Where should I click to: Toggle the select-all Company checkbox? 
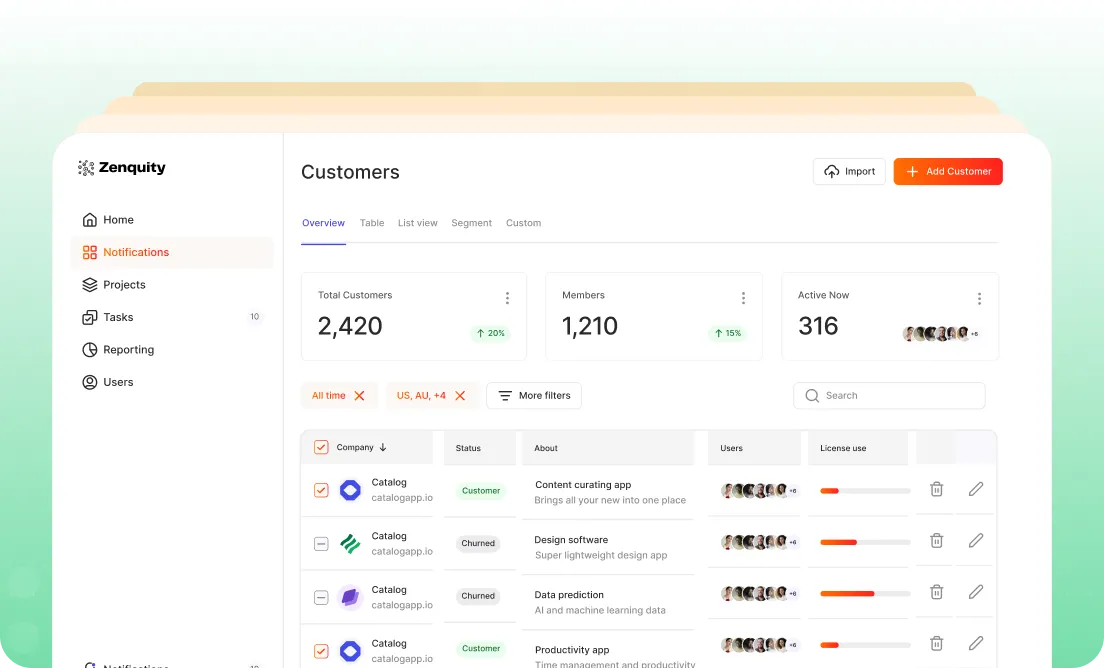[321, 447]
